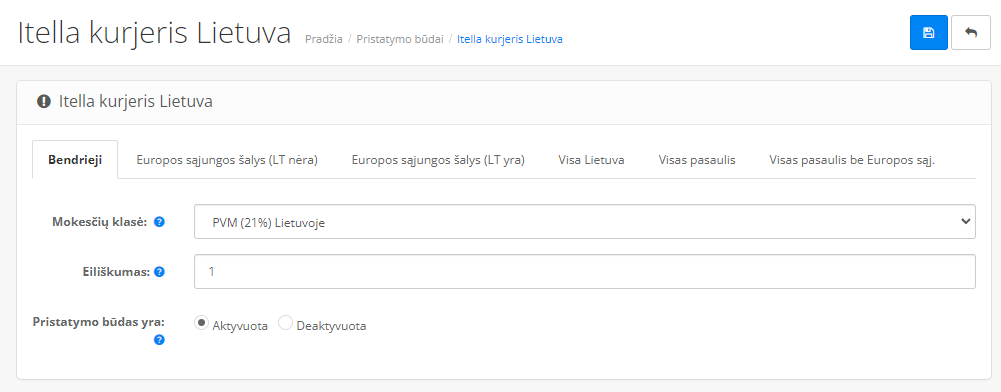Open Visas pasaulis be Europos sąj. tab
Viewport: 1001px width, 392px height.
click(x=852, y=160)
